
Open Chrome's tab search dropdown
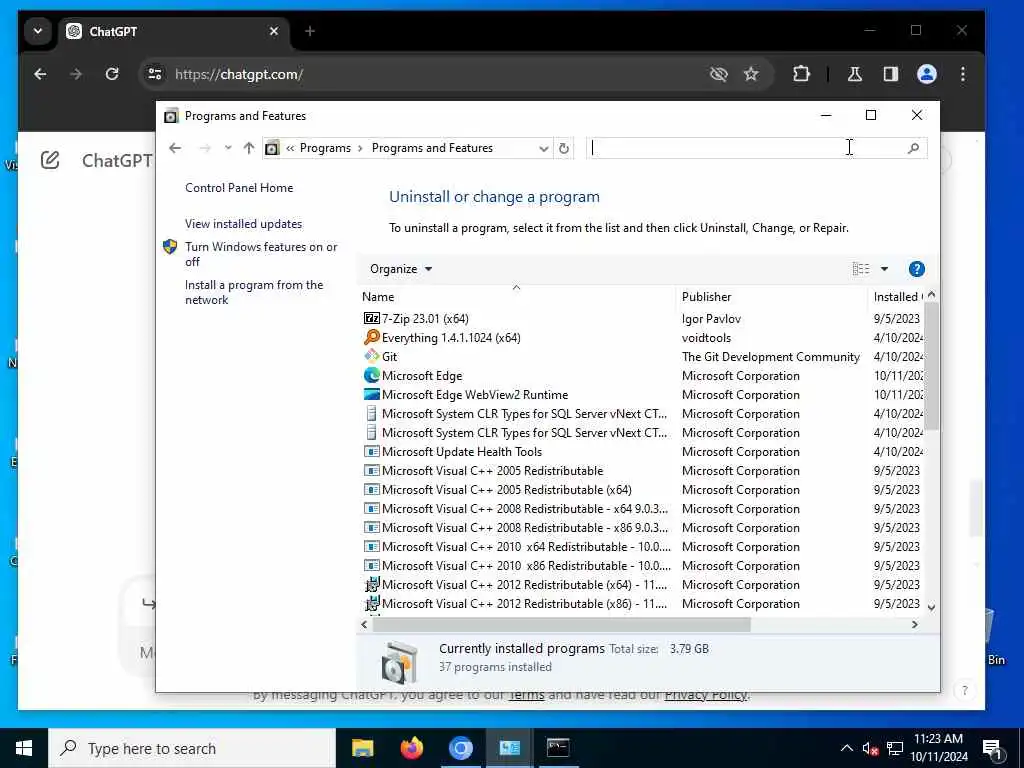pos(38,31)
